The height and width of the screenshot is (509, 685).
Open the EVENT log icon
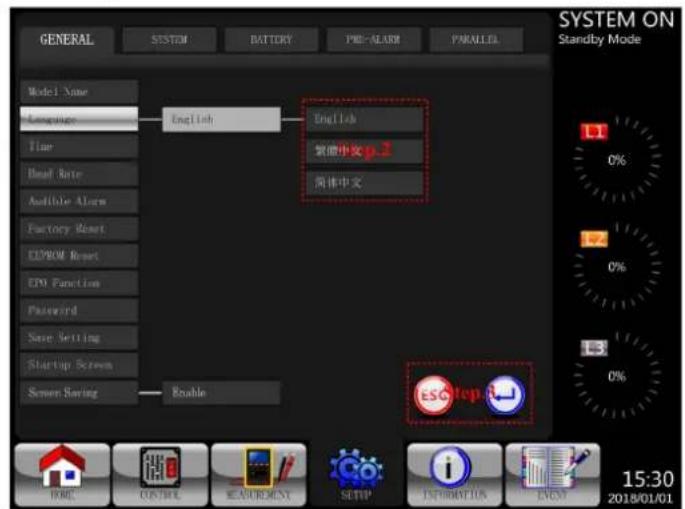pyautogui.click(x=553, y=474)
